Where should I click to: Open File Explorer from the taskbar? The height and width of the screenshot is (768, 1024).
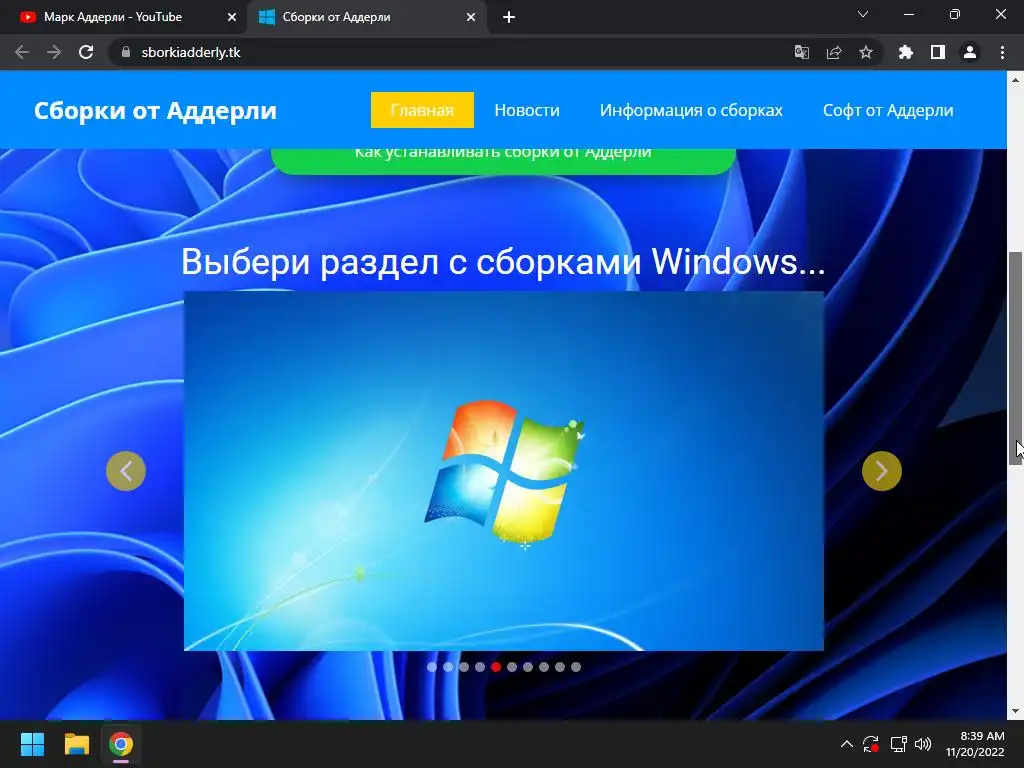click(x=76, y=744)
